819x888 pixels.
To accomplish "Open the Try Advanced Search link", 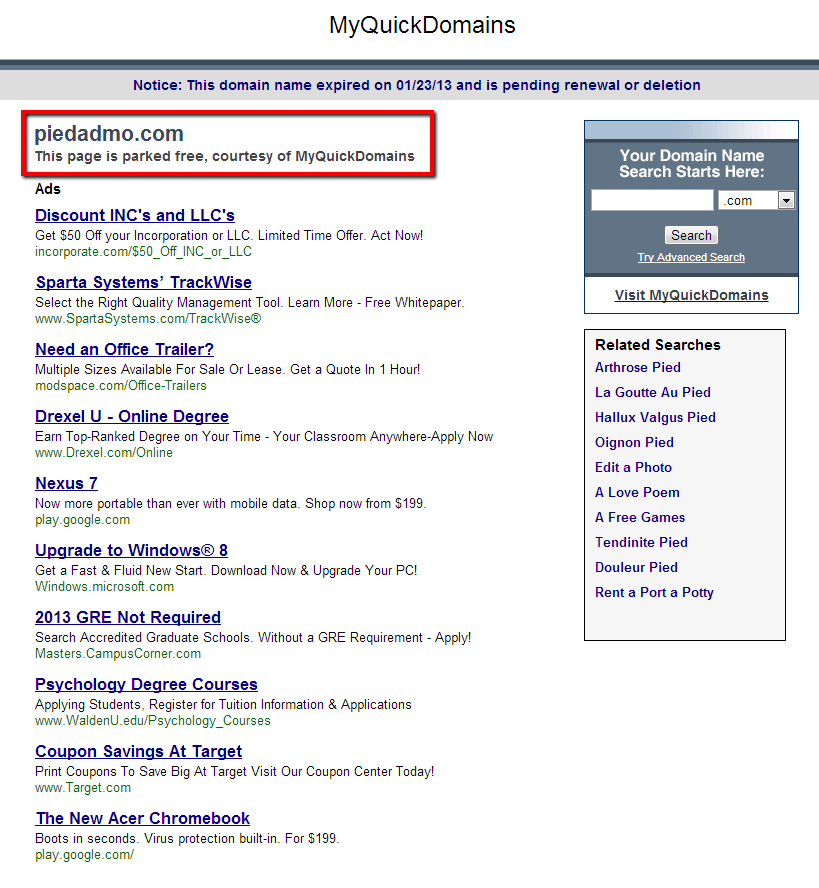I will pos(691,257).
